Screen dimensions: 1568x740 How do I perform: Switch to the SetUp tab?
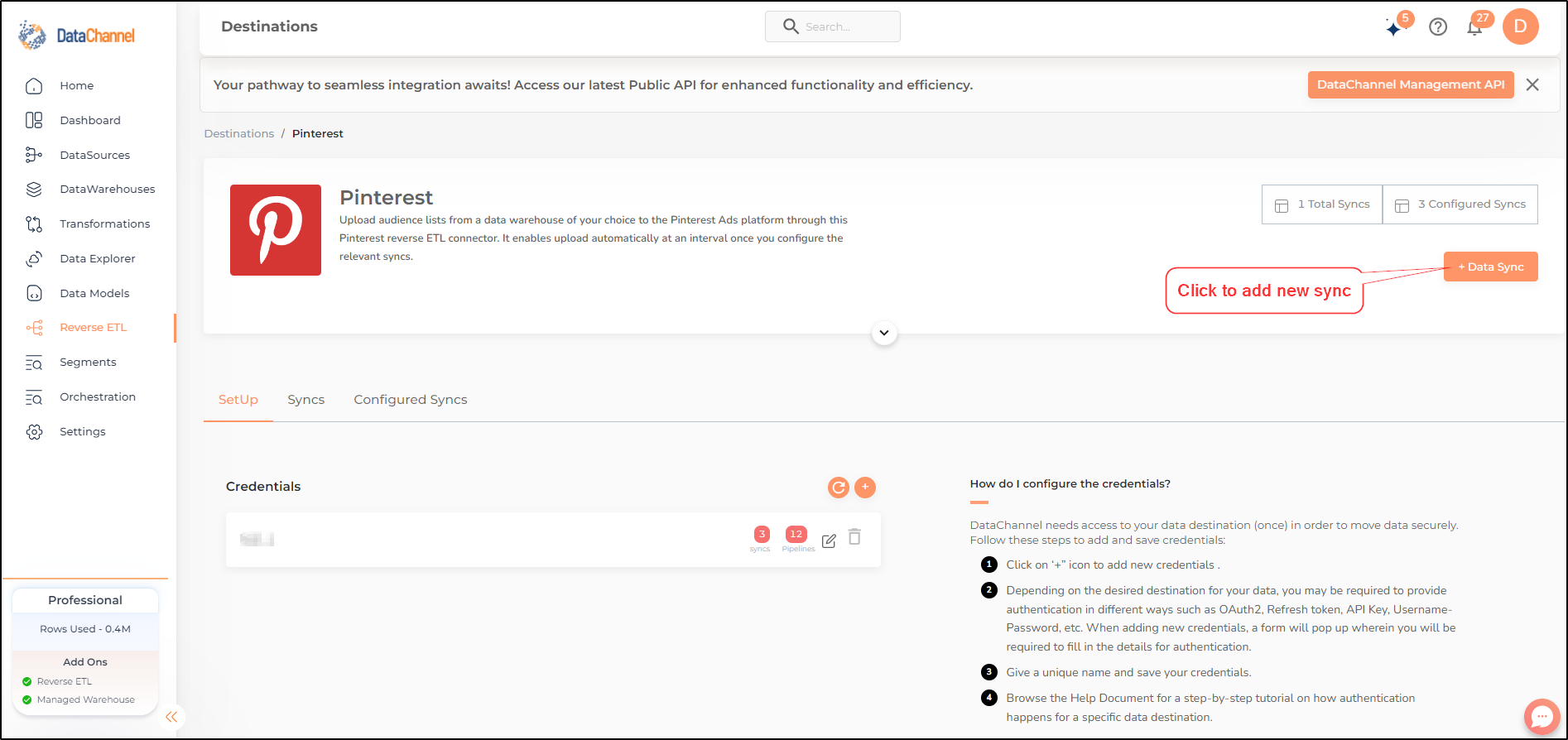coord(238,400)
